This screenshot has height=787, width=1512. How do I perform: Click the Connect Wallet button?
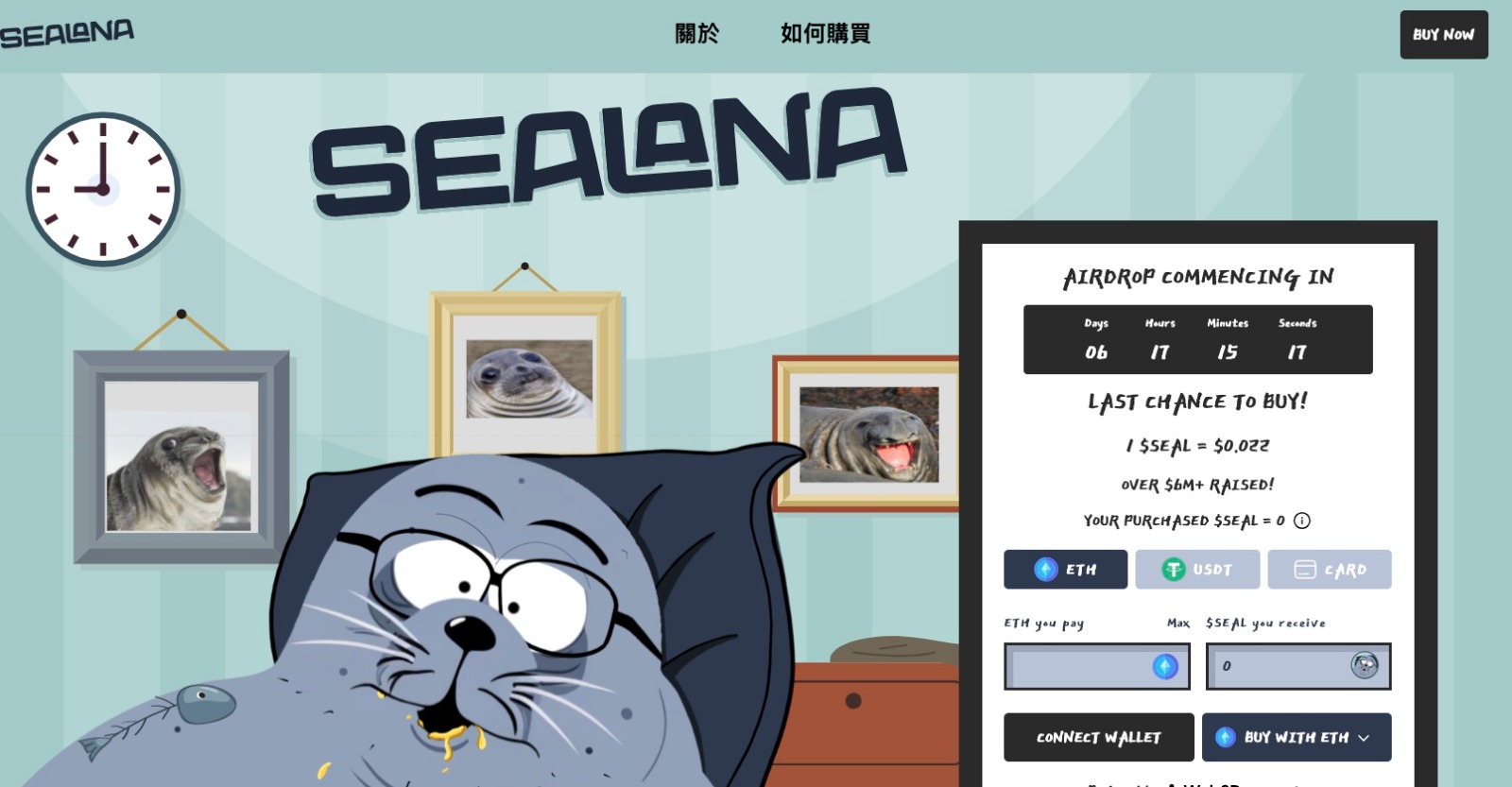pos(1099,737)
